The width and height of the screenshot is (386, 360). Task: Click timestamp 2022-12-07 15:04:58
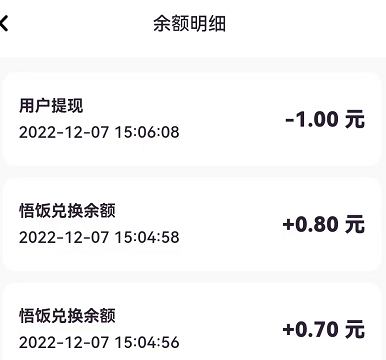coord(99,238)
